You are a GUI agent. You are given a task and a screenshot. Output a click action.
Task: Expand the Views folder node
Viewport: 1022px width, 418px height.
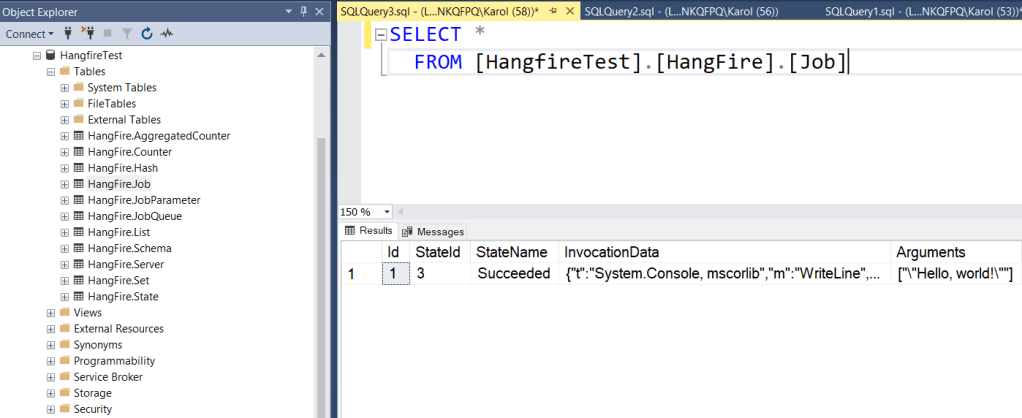[x=51, y=312]
